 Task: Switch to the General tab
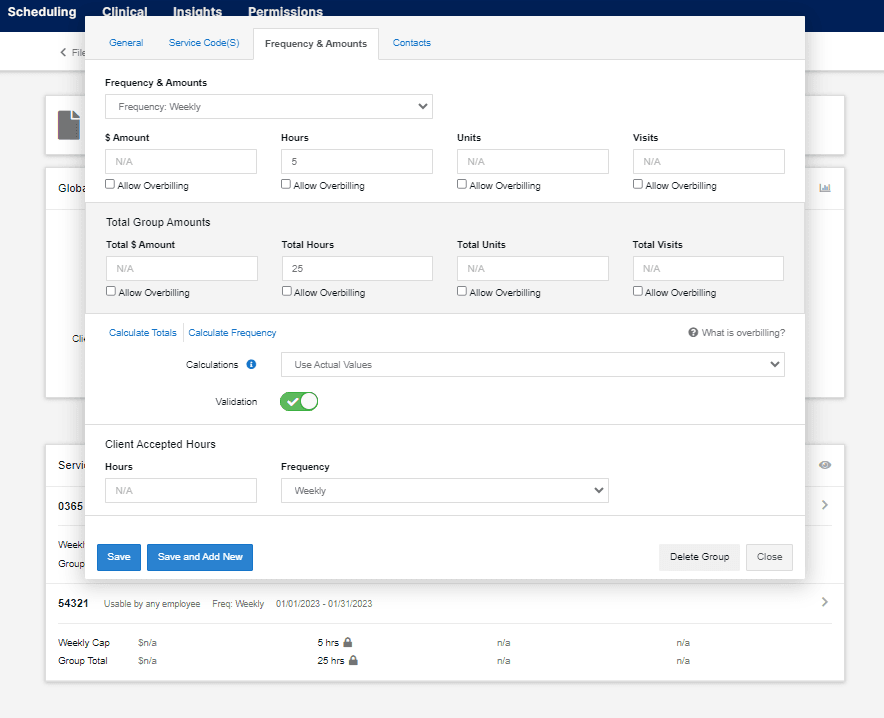(x=126, y=43)
